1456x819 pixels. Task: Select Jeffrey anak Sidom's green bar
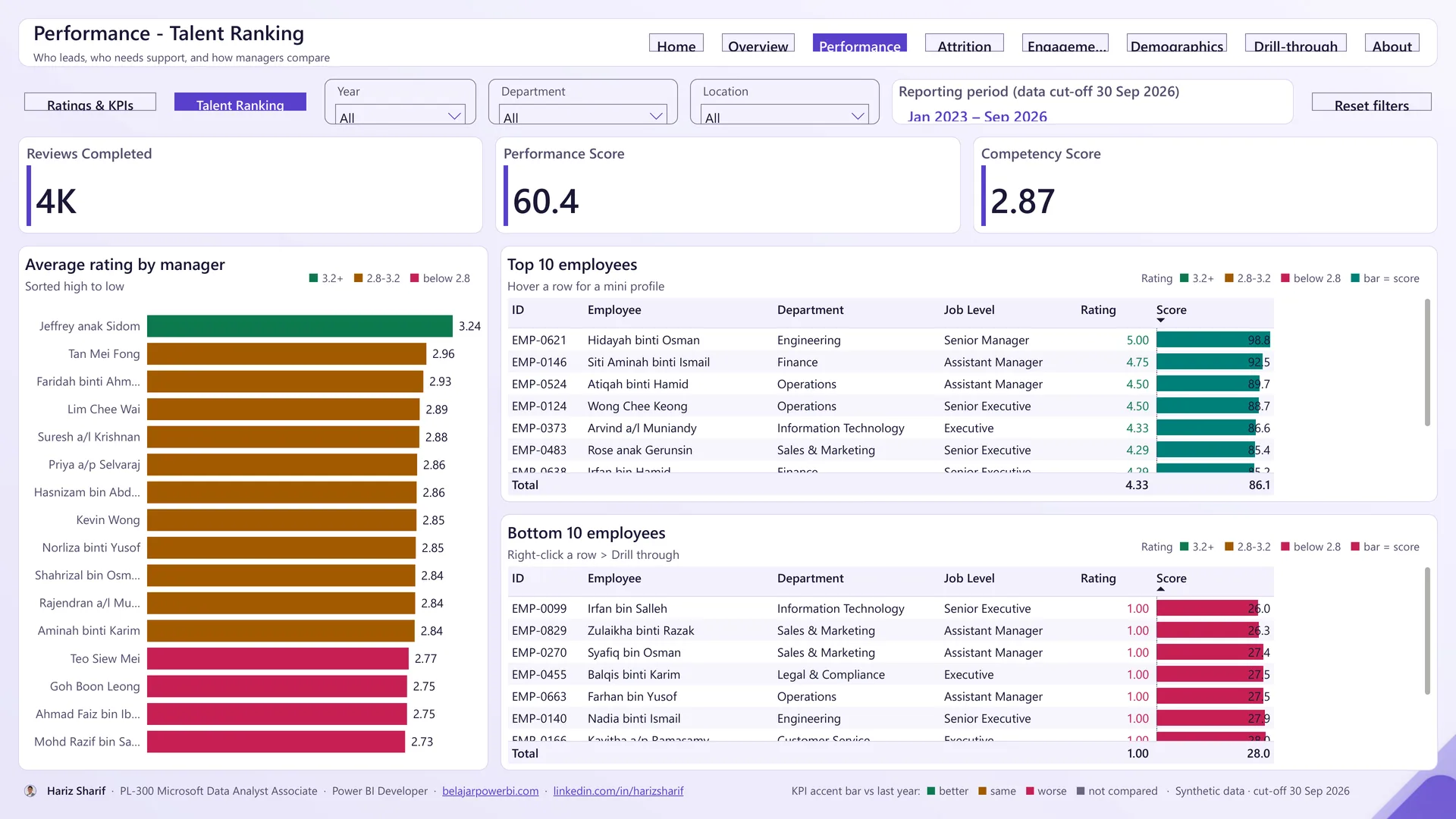coord(300,326)
